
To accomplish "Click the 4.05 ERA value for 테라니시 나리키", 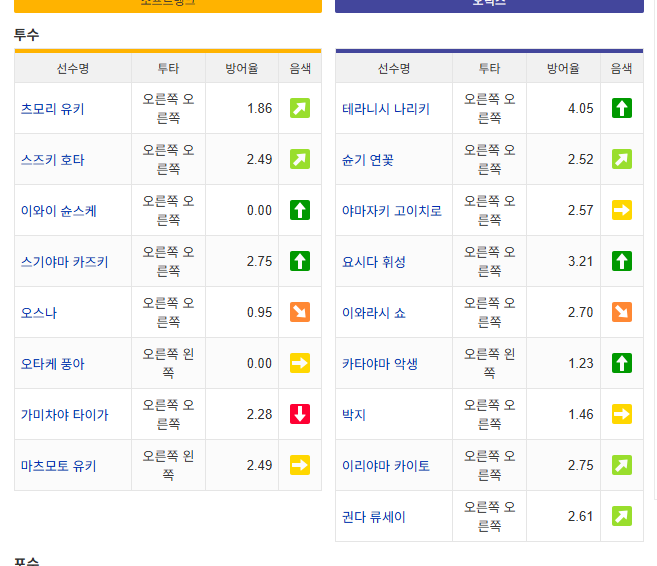I will point(581,109).
